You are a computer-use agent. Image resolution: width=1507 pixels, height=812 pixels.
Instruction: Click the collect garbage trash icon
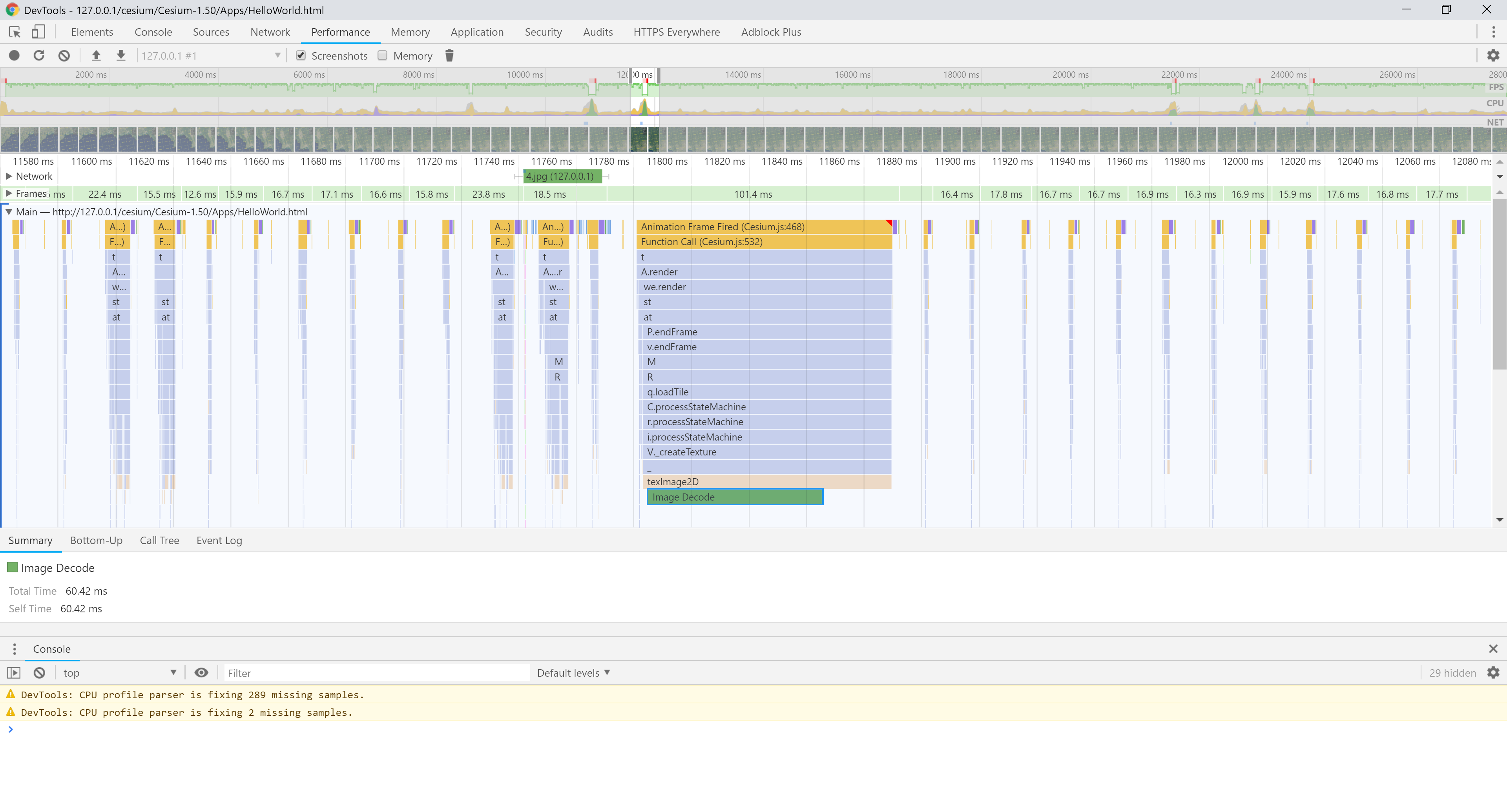449,56
